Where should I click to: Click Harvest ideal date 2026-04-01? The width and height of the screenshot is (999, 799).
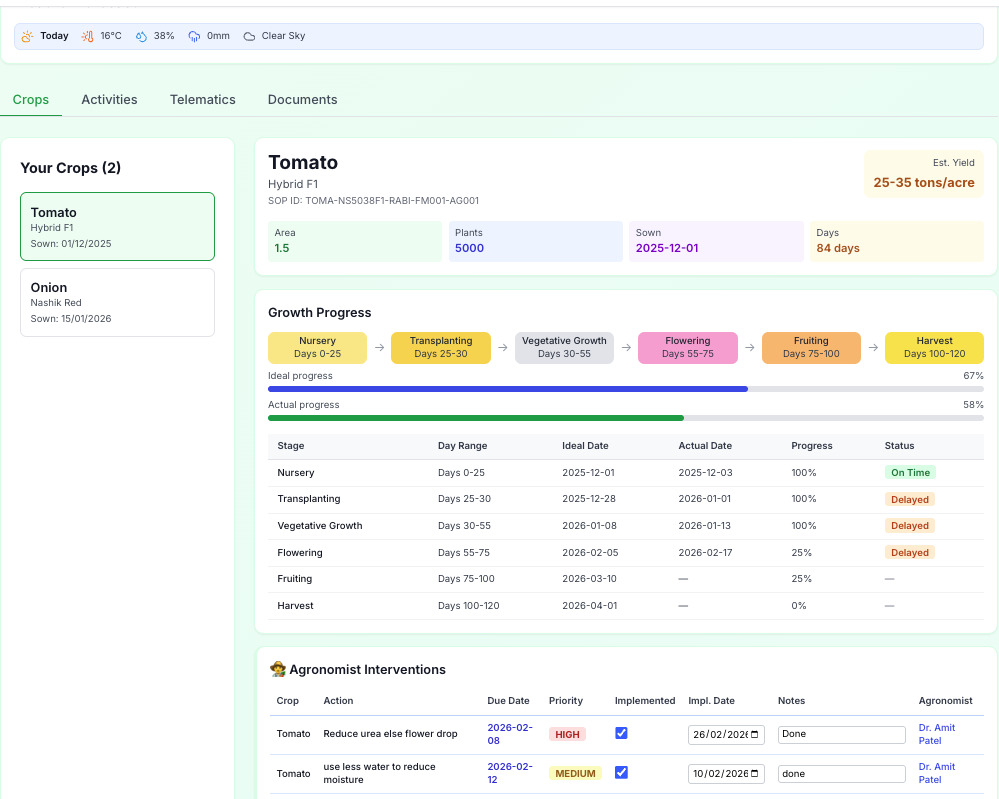point(589,605)
